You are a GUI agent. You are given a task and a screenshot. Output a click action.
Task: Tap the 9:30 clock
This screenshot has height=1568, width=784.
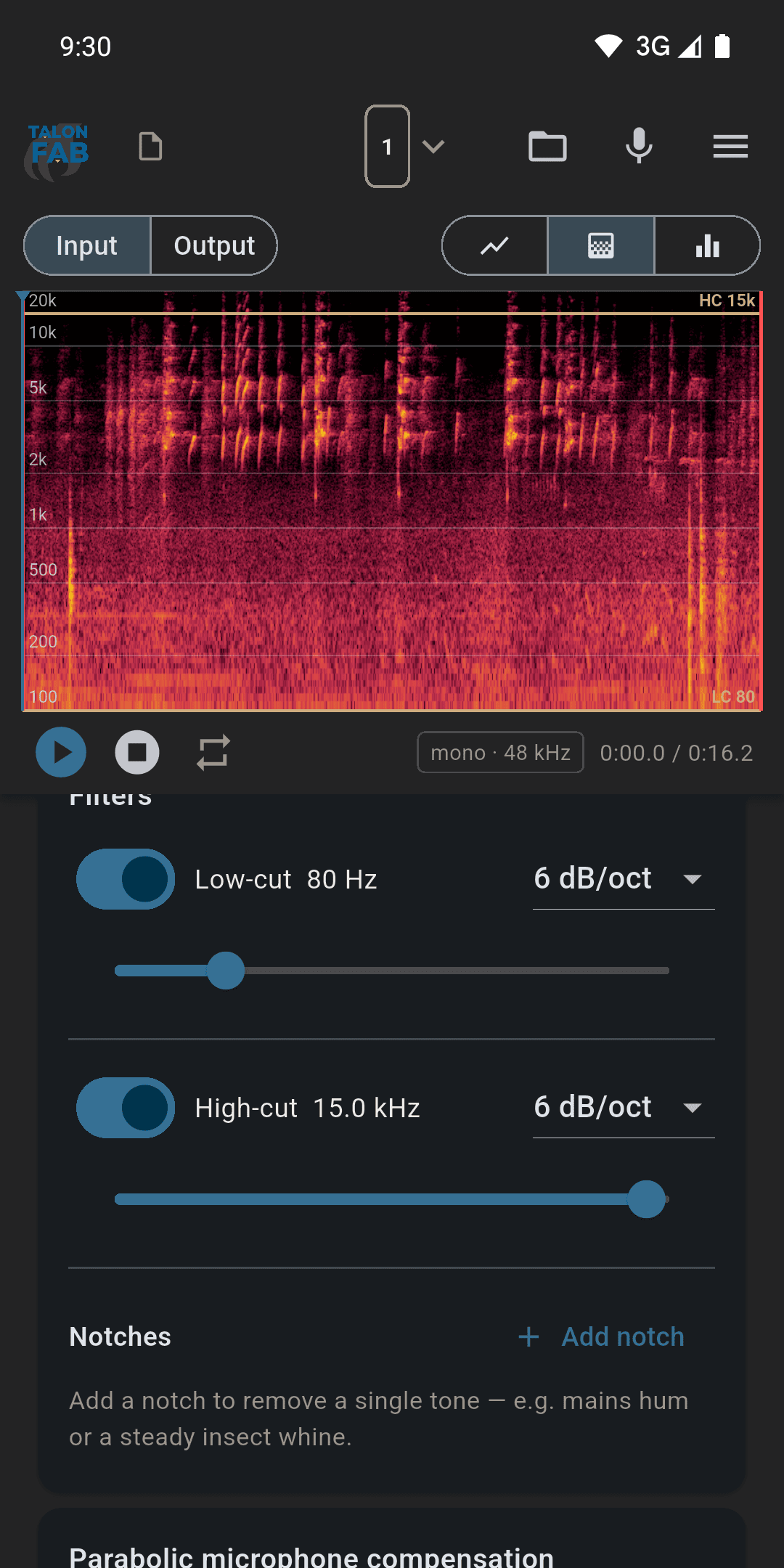86,46
